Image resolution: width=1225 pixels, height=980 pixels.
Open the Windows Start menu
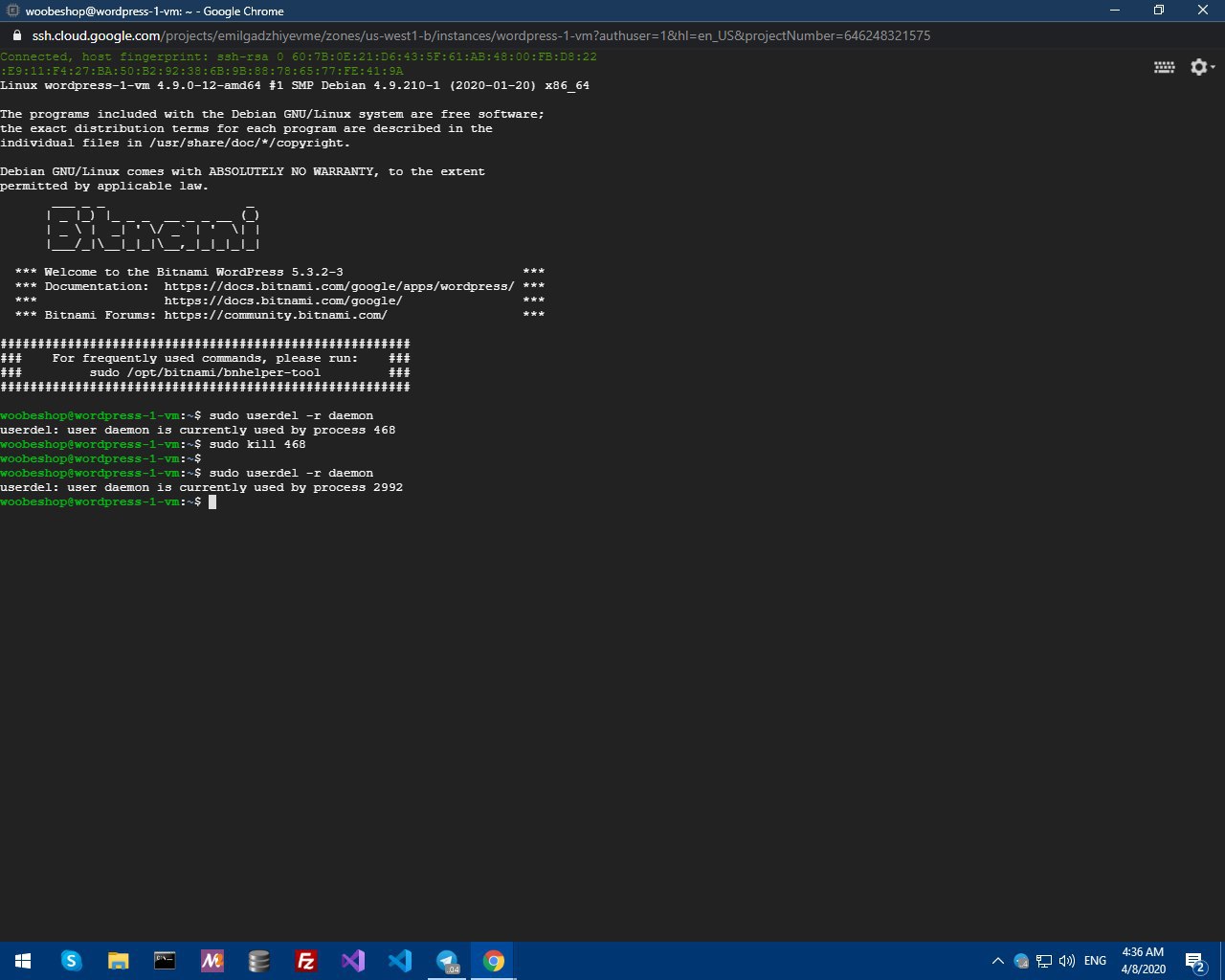pos(23,961)
